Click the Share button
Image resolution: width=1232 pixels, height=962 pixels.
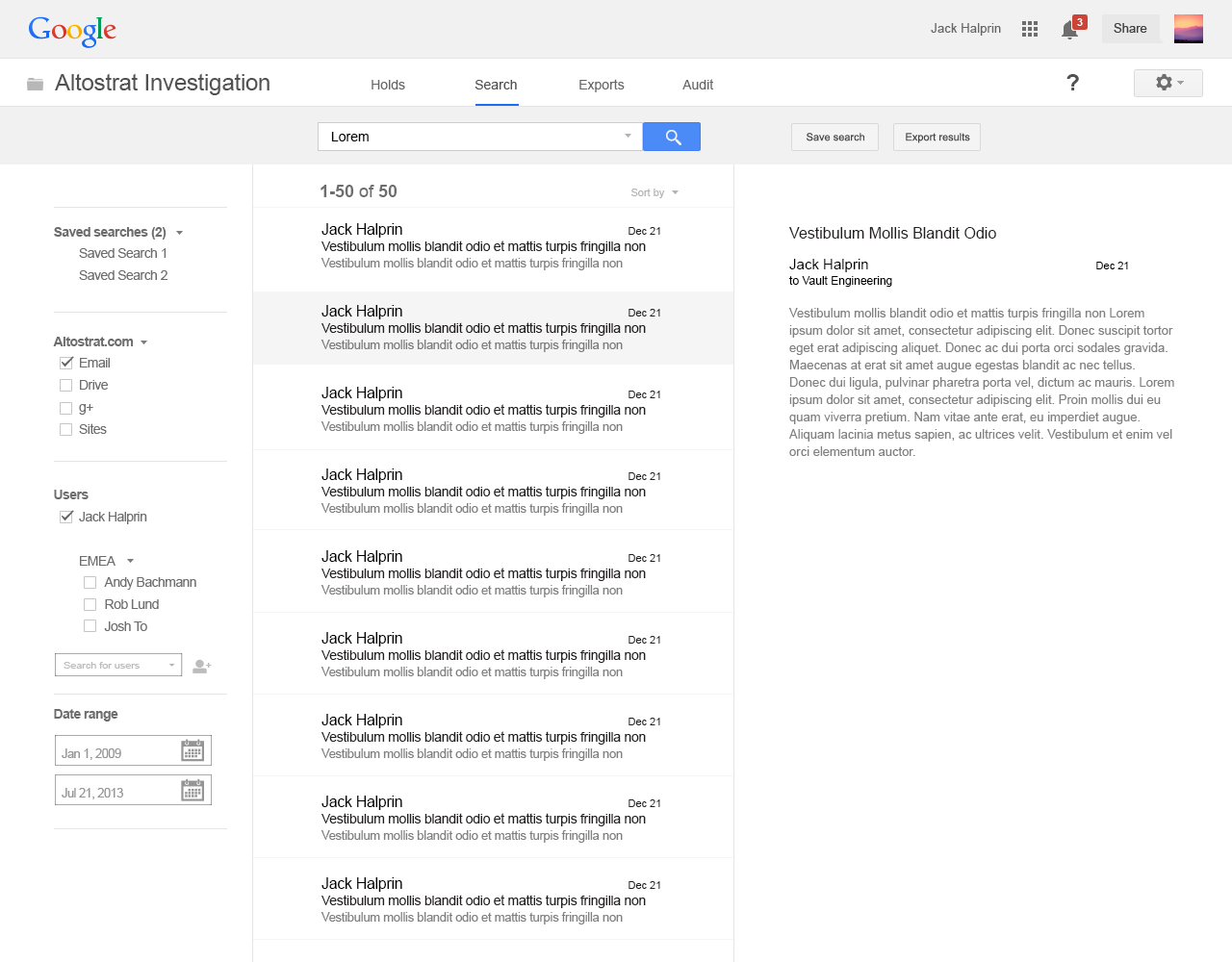click(1130, 29)
